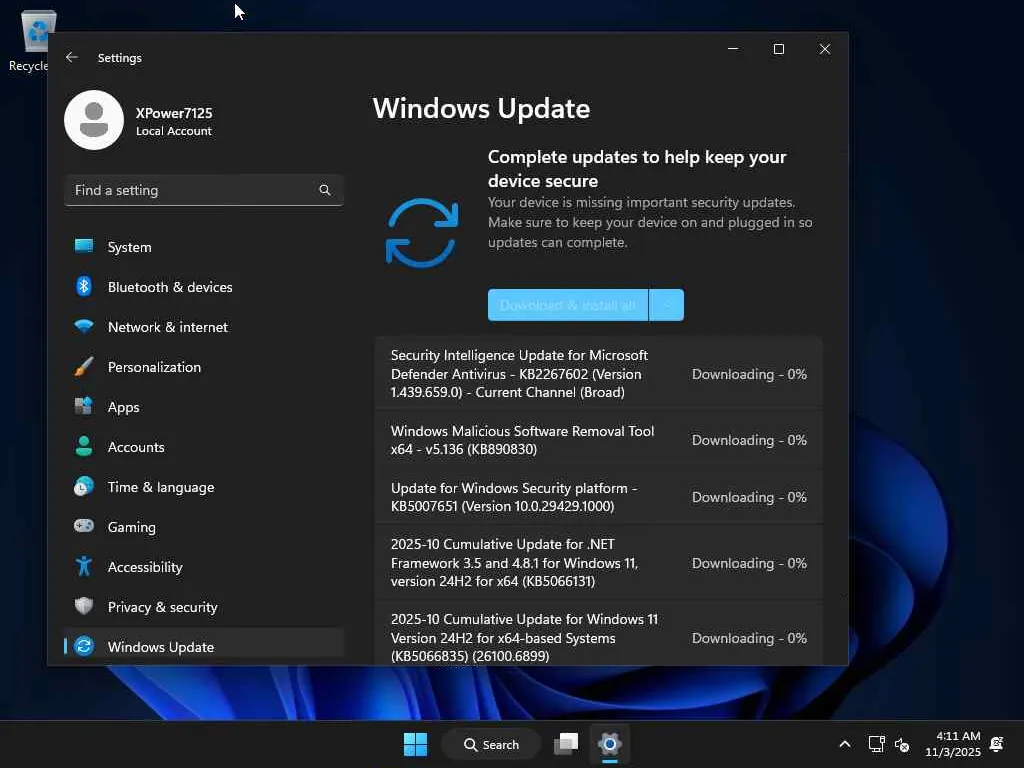Select Privacy & security

point(204,607)
